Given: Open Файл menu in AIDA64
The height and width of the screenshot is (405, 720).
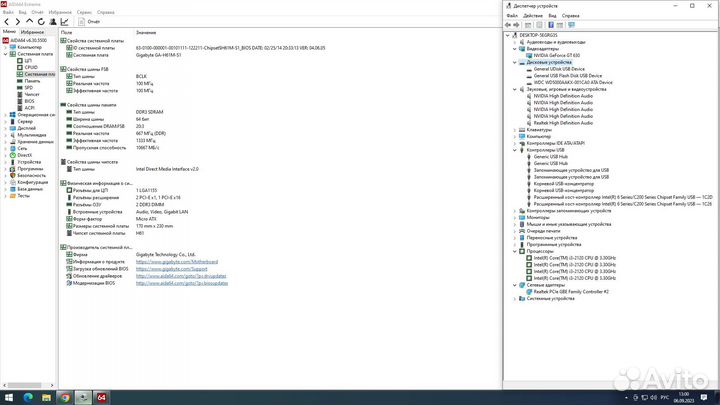Looking at the screenshot, I should point(8,12).
